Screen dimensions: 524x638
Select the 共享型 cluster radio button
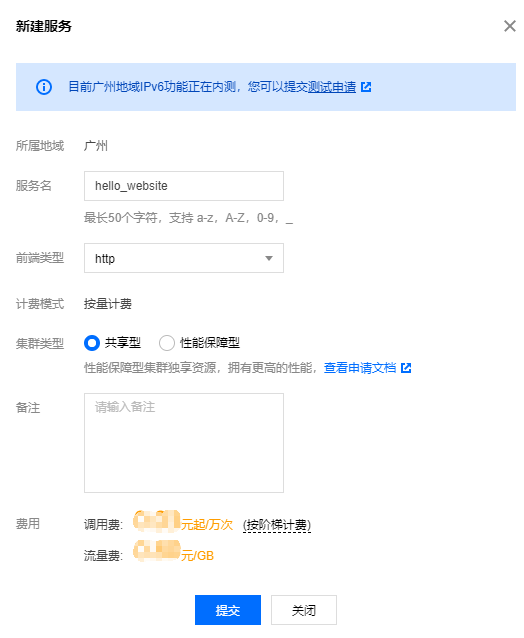(x=92, y=343)
